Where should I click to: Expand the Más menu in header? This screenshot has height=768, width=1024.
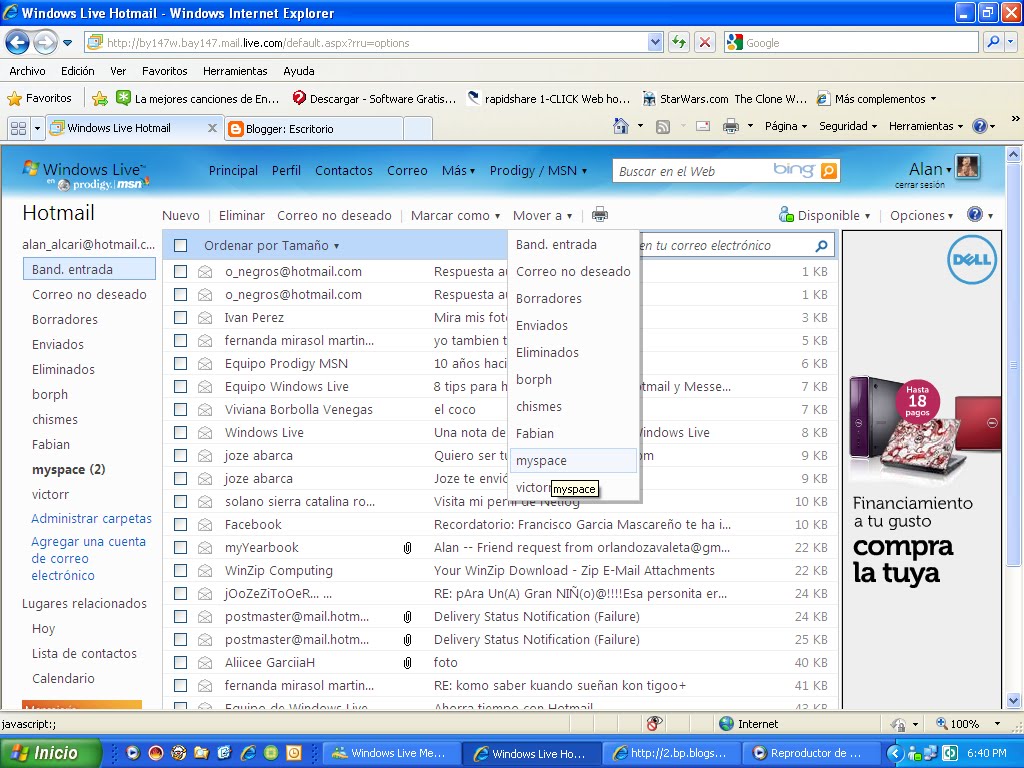tap(458, 170)
